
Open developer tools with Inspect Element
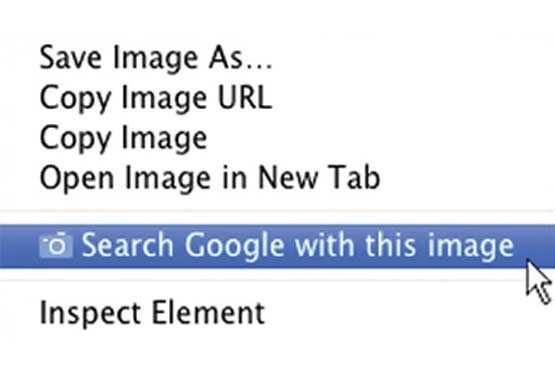[278, 313]
